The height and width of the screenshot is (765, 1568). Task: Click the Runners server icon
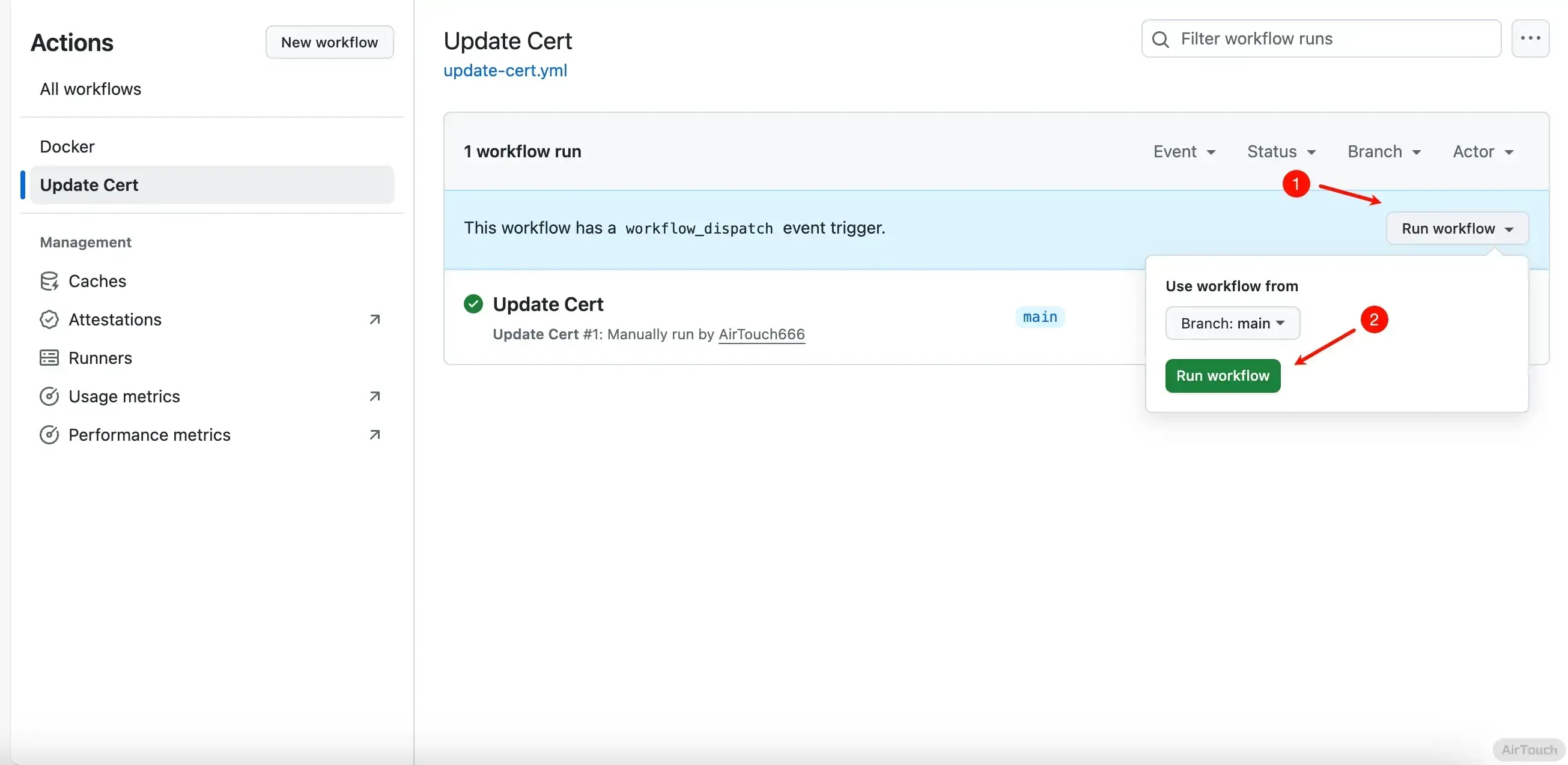point(49,358)
